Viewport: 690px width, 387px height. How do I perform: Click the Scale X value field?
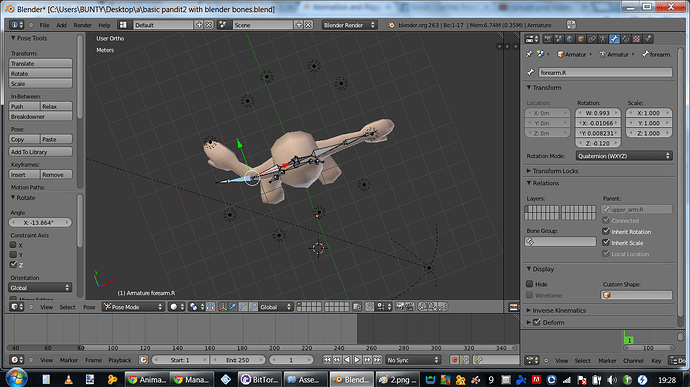[x=649, y=113]
